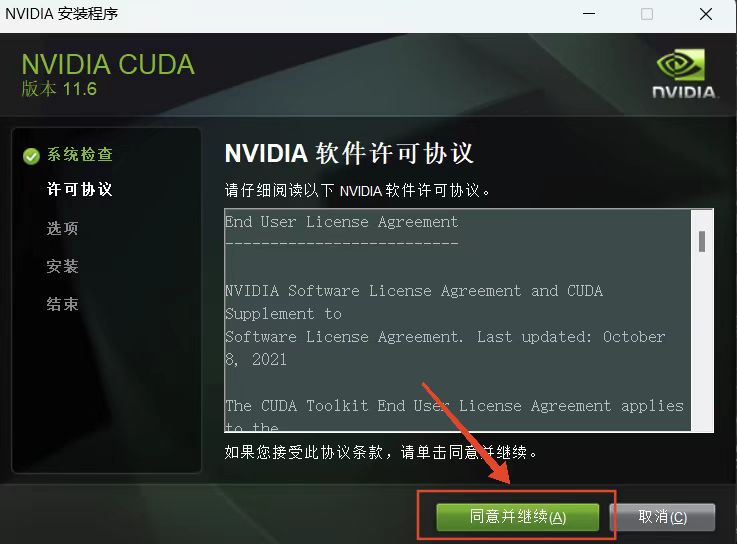Click the 版本 11.6 version label
This screenshot has width=737, height=544.
click(x=59, y=89)
